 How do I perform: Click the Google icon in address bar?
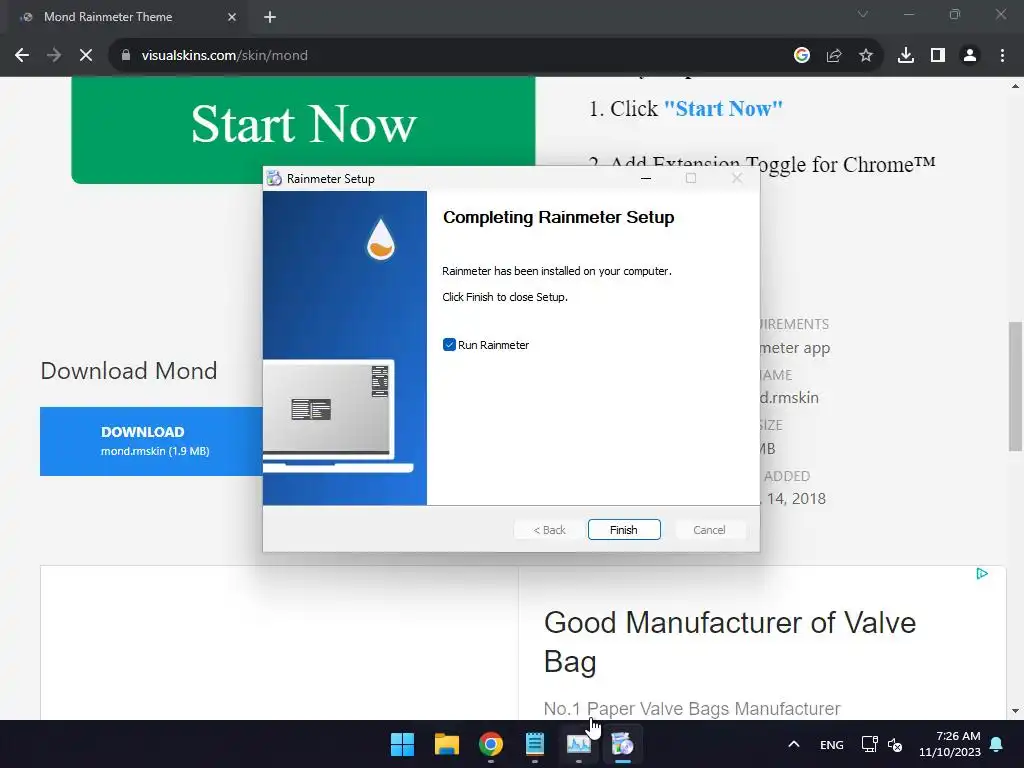pos(802,56)
